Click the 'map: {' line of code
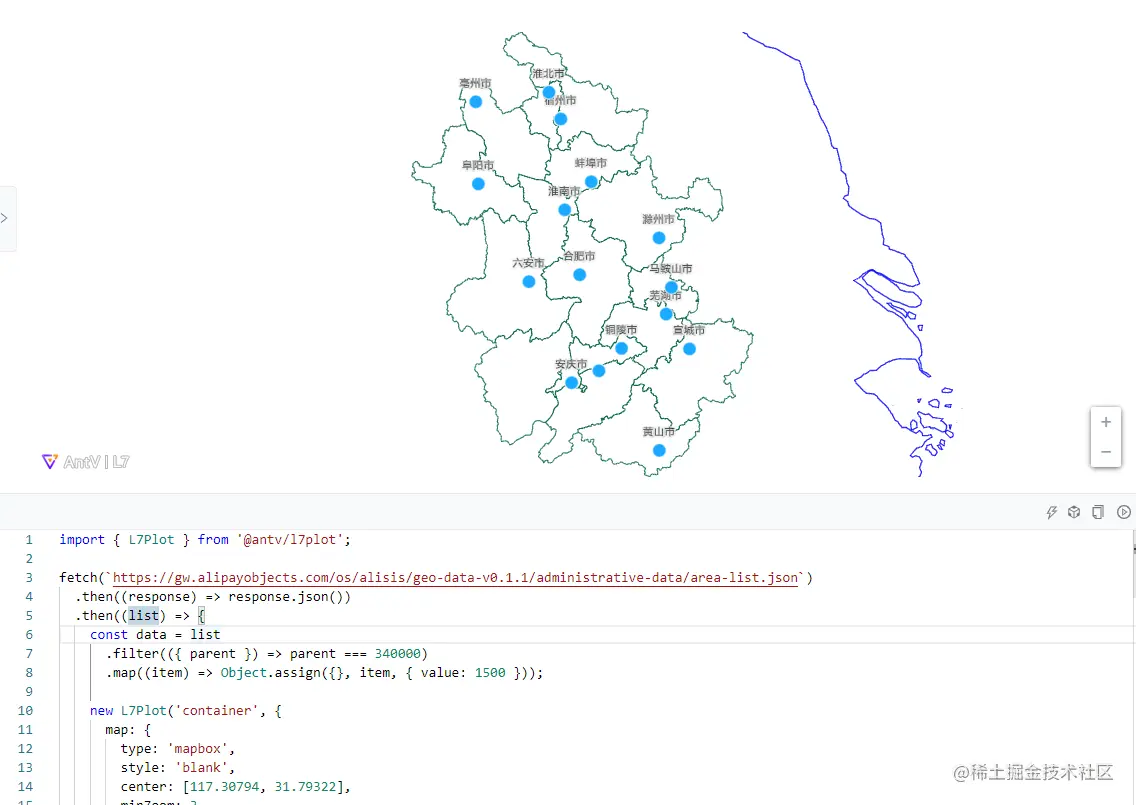The width and height of the screenshot is (1136, 805). pos(128,730)
